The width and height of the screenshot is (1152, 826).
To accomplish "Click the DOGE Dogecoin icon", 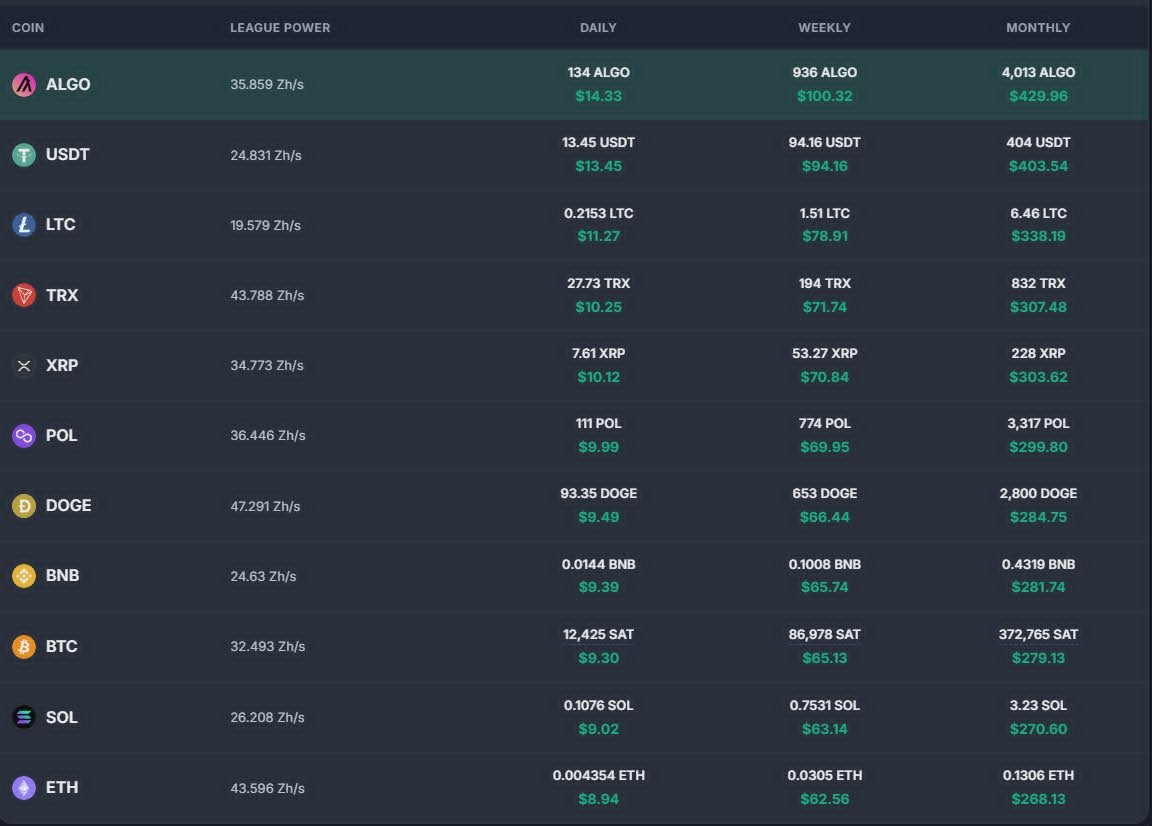I will pos(24,506).
